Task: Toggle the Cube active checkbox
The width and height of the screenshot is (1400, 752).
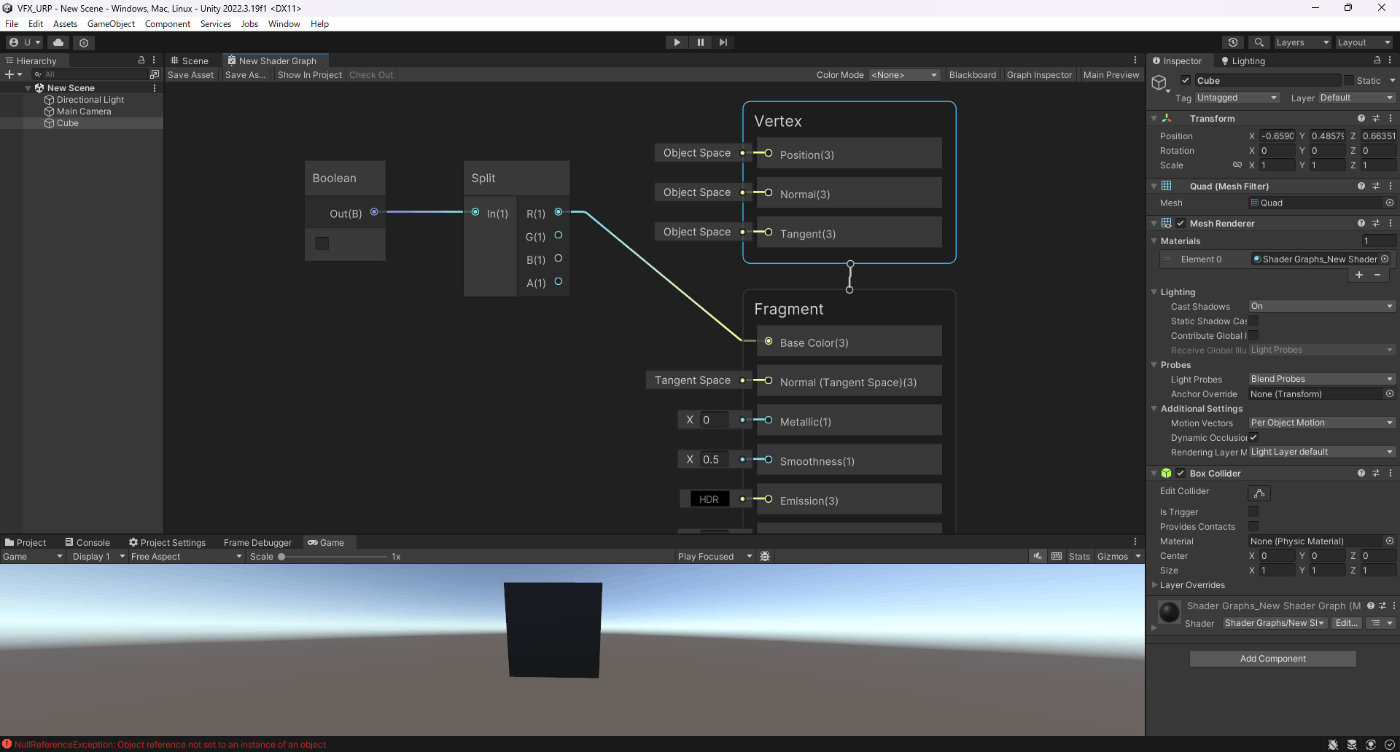Action: tap(1186, 80)
